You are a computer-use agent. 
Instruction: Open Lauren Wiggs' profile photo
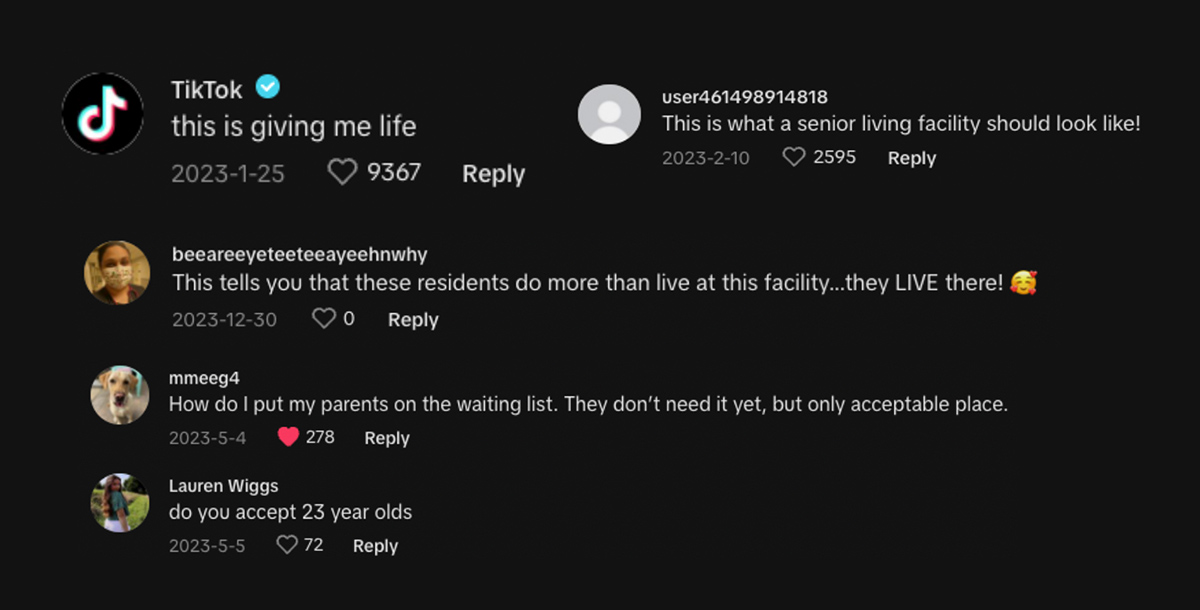click(120, 502)
